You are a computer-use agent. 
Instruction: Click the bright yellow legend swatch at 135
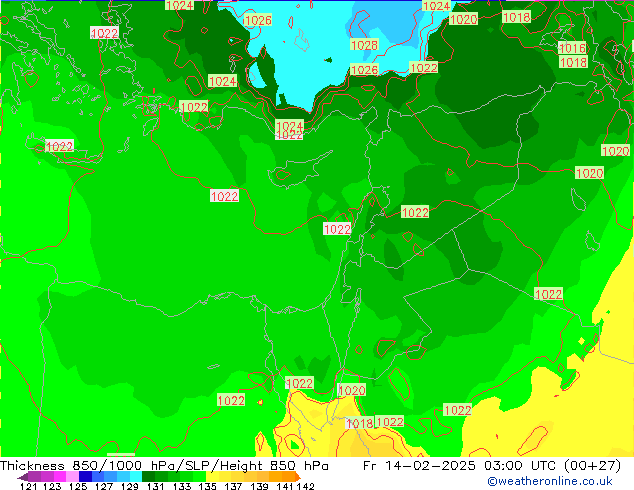tap(212, 477)
